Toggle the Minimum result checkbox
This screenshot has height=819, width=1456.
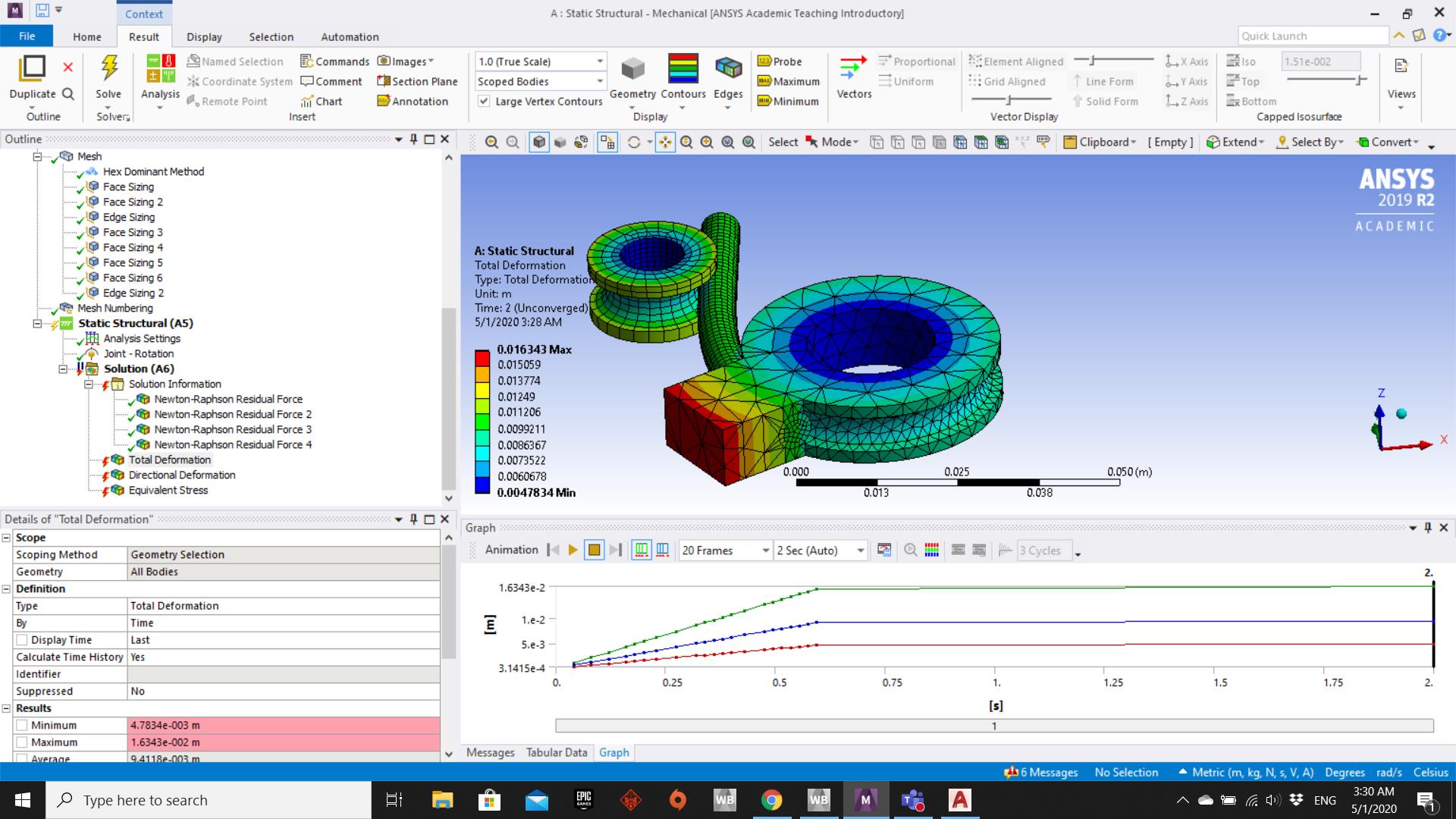click(x=22, y=725)
